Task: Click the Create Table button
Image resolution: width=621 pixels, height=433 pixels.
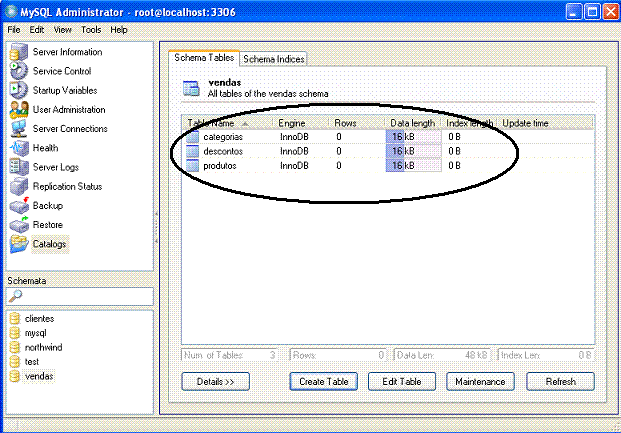Action: pos(324,381)
